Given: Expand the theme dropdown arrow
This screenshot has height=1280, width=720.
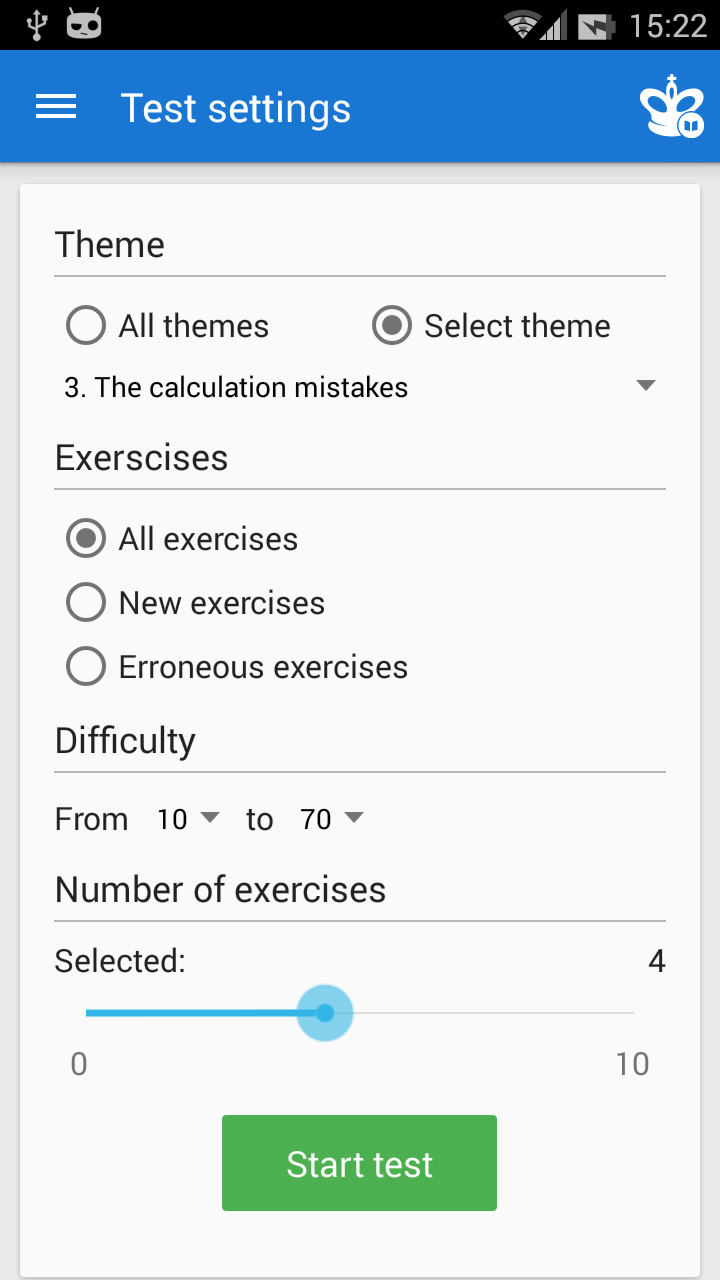Looking at the screenshot, I should click(x=646, y=386).
